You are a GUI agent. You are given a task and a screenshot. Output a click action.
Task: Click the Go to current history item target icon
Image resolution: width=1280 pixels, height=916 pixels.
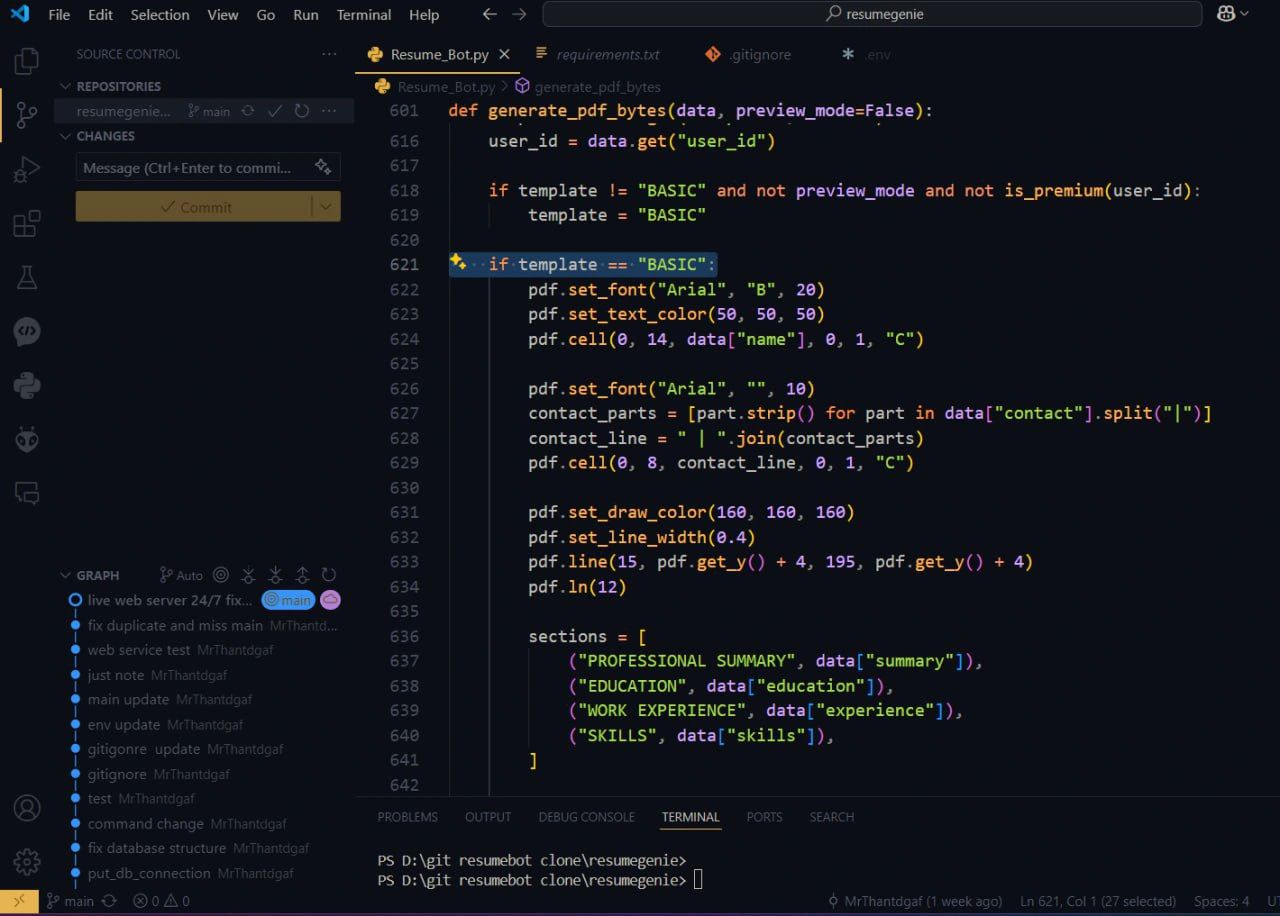tap(221, 575)
